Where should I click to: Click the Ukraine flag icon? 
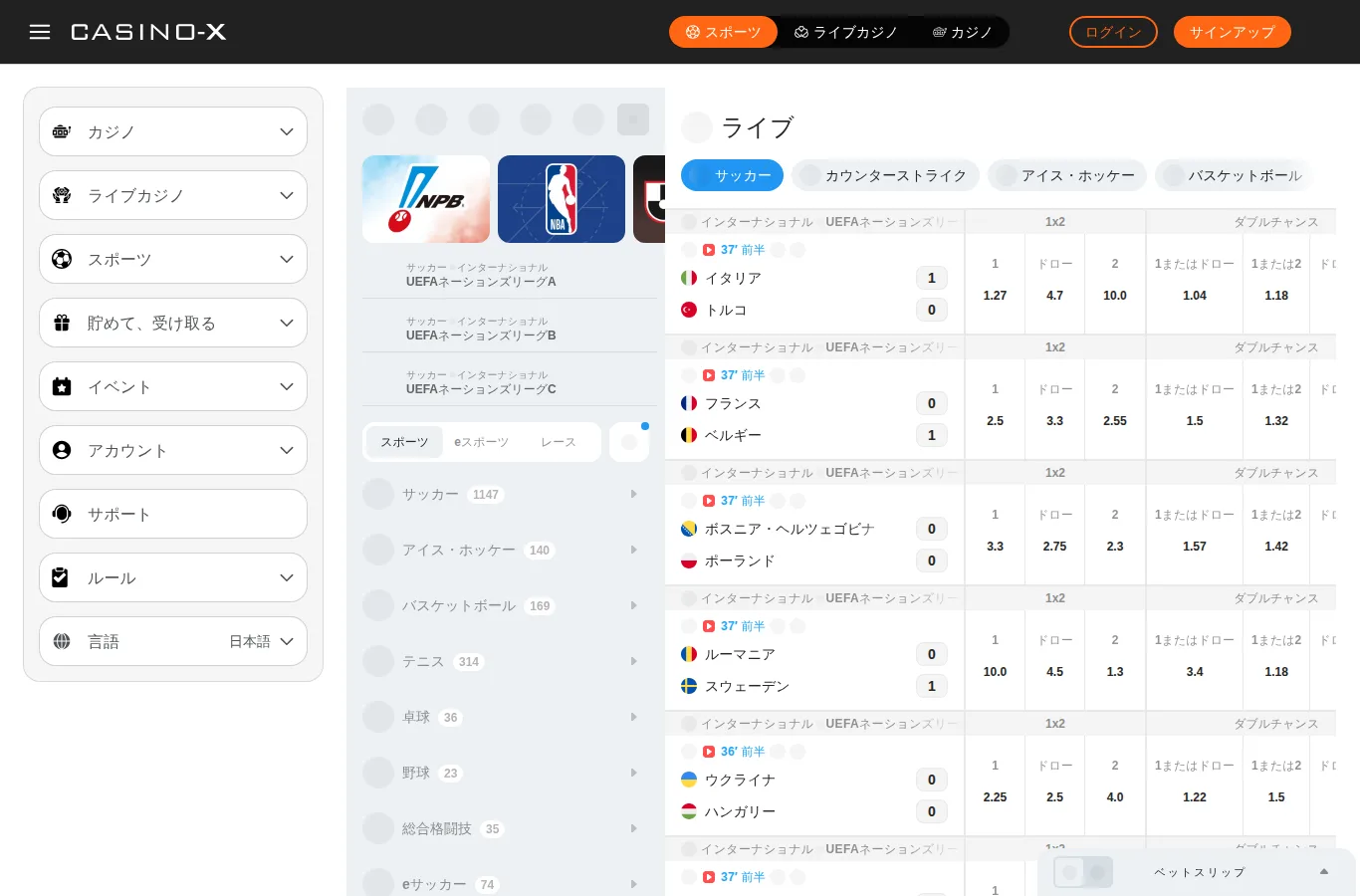[x=689, y=780]
